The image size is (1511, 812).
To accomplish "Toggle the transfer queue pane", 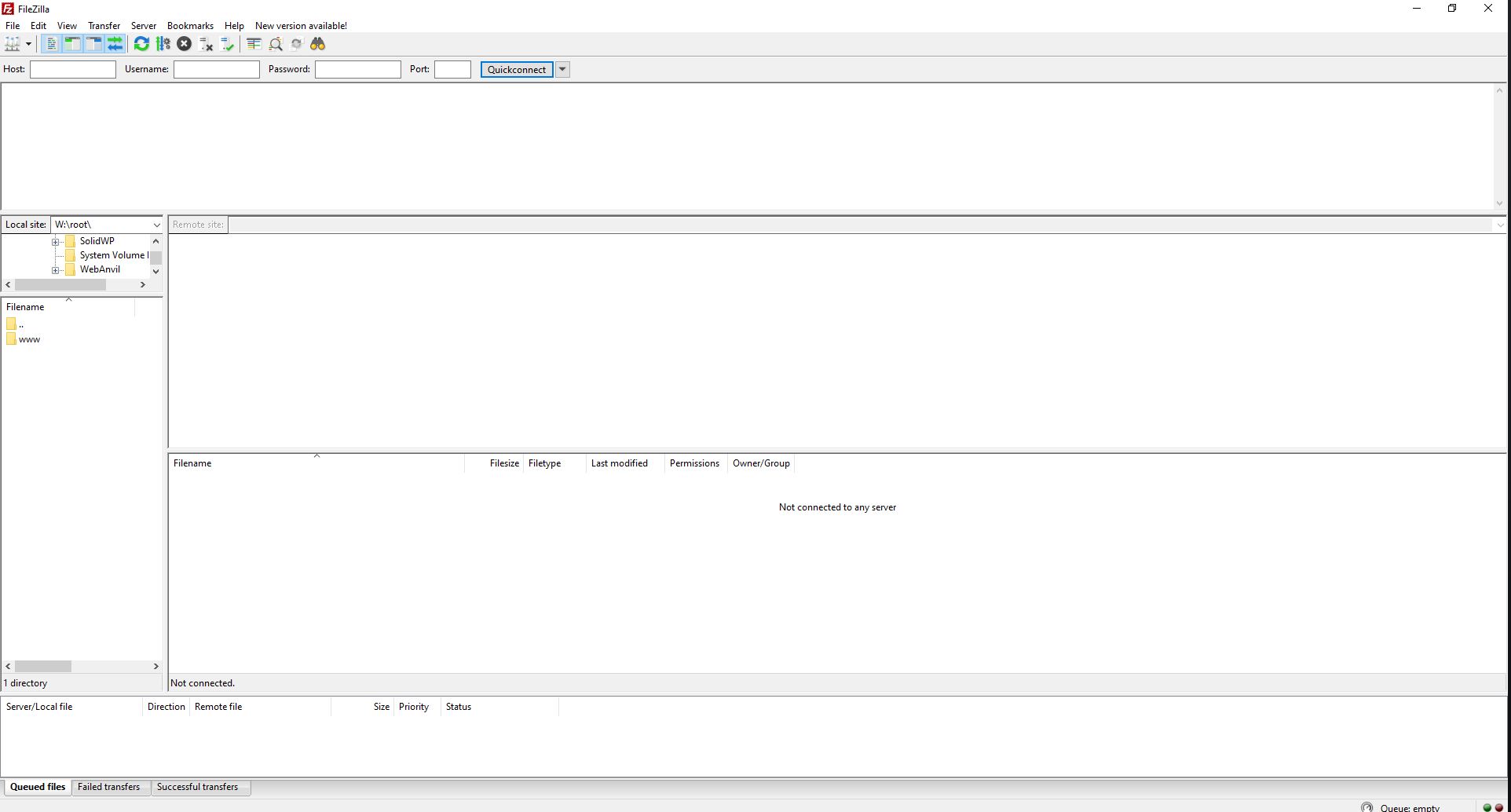I will tap(115, 44).
